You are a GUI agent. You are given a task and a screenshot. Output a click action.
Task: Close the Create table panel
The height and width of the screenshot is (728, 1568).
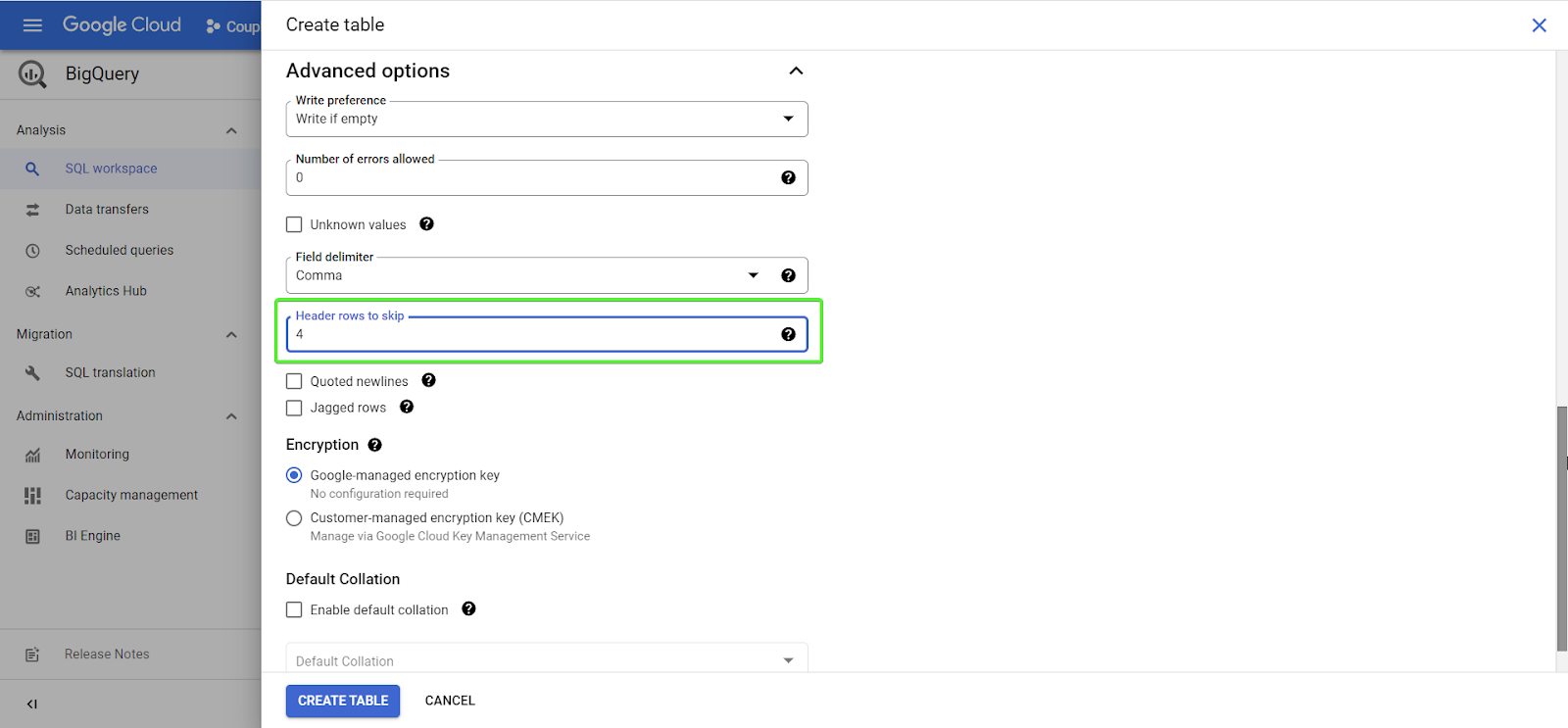tap(1539, 25)
